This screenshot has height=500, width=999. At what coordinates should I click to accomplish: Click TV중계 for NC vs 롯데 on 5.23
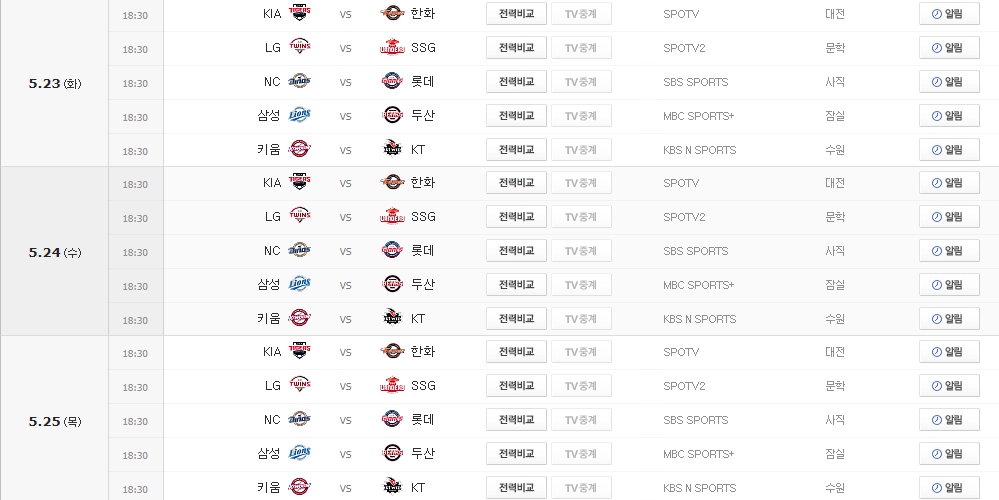click(x=581, y=82)
